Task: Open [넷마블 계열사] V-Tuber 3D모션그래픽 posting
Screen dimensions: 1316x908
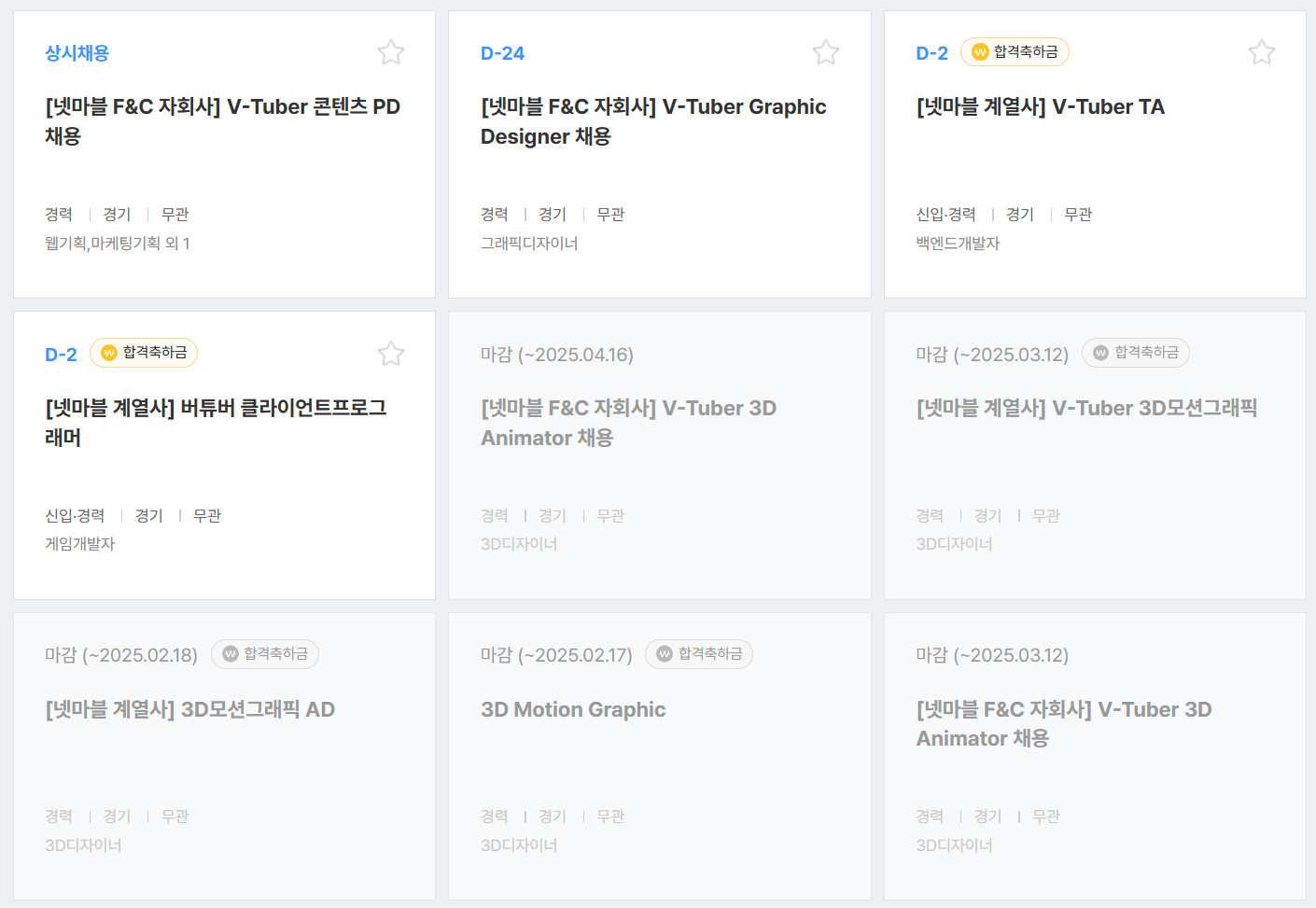Action: pyautogui.click(x=1086, y=409)
